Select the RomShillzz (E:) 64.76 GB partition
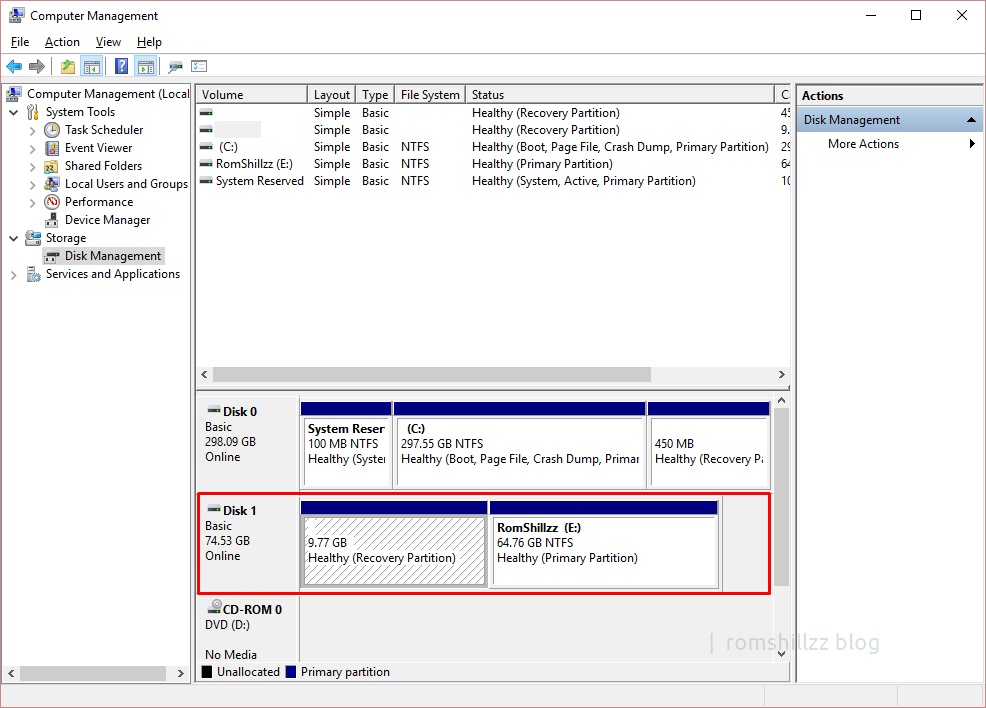986x708 pixels. (604, 544)
